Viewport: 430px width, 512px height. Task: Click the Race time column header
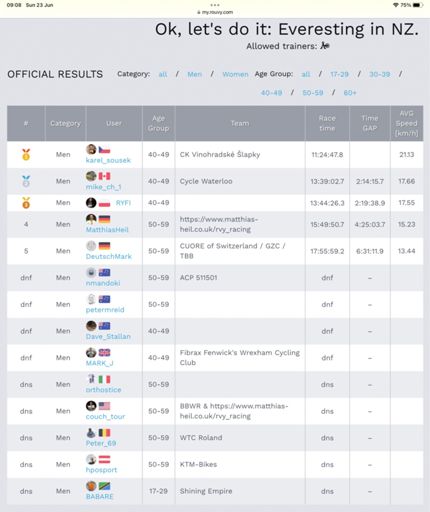(327, 123)
